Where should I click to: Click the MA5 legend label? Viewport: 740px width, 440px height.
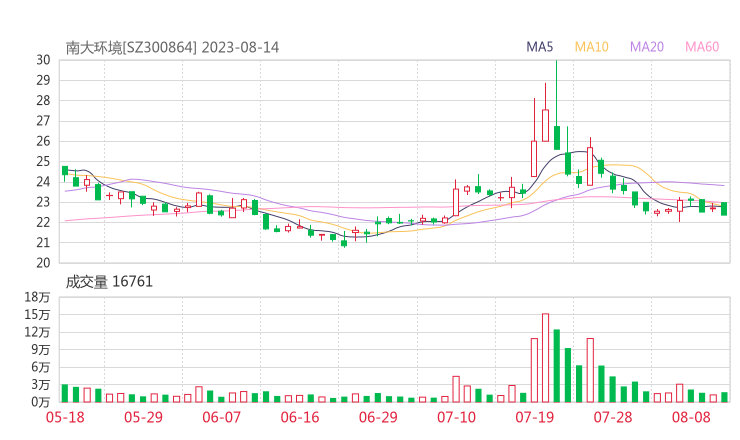click(539, 47)
